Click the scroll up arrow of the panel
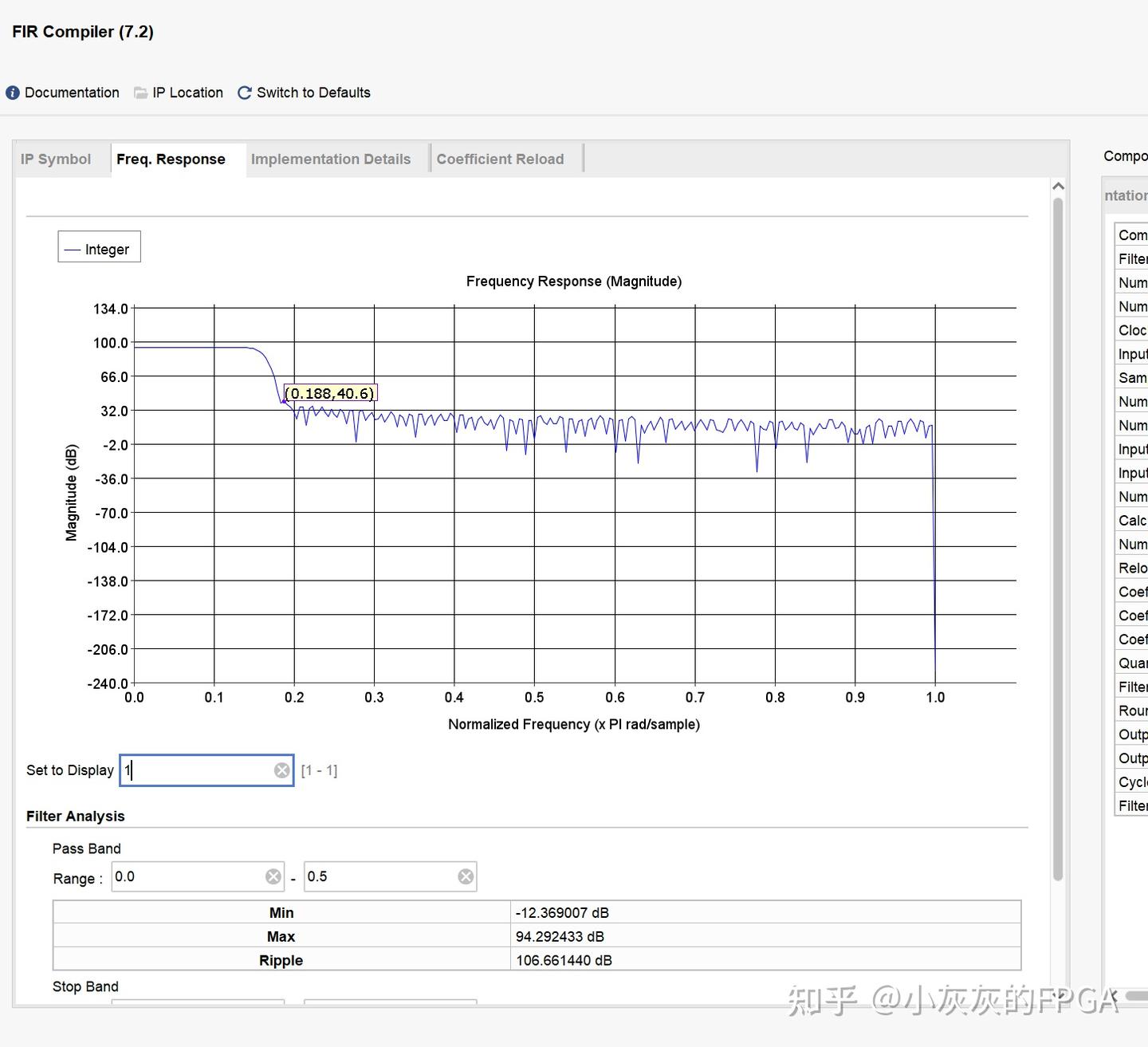 pyautogui.click(x=1059, y=187)
